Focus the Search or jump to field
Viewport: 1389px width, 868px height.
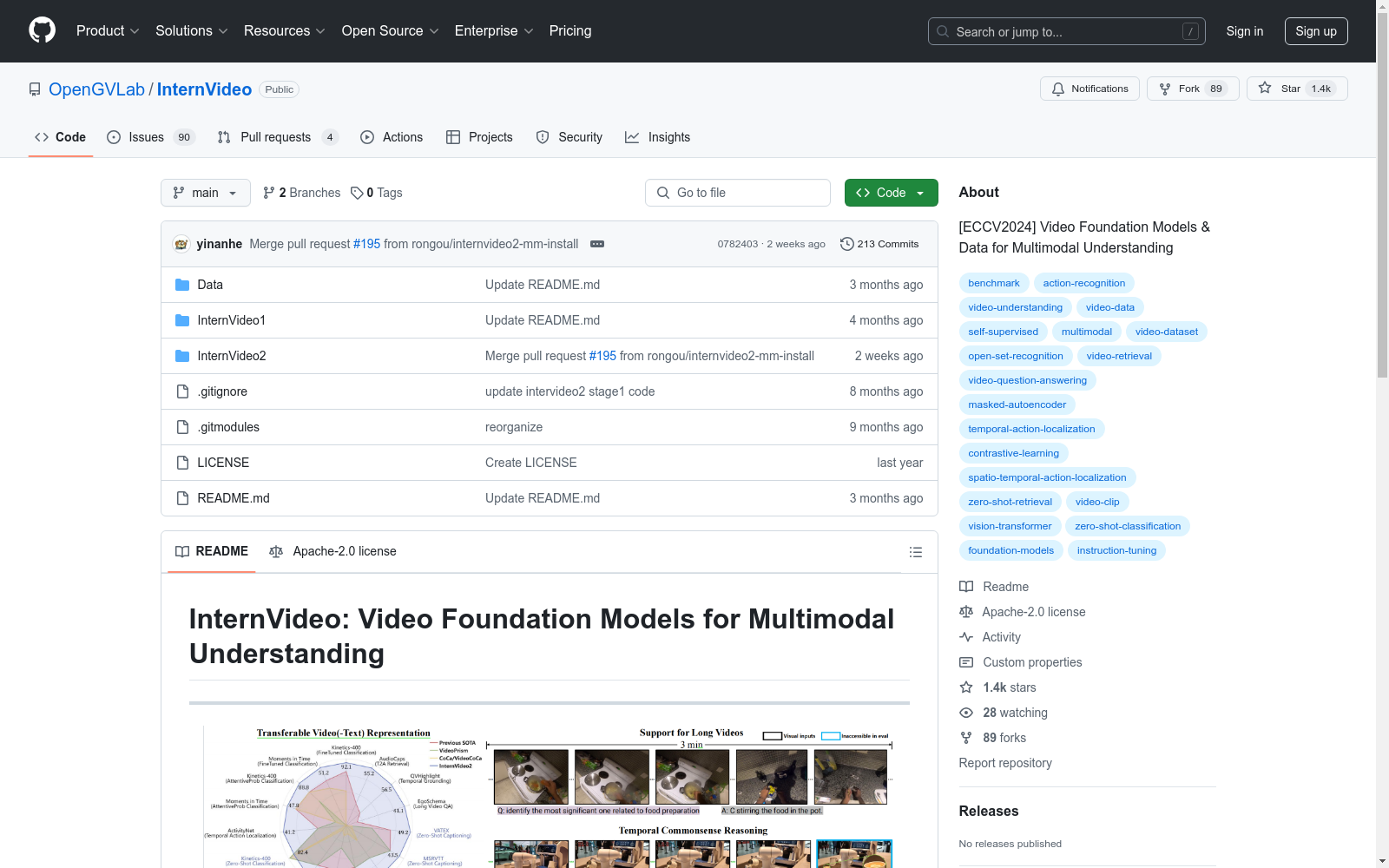1067,31
